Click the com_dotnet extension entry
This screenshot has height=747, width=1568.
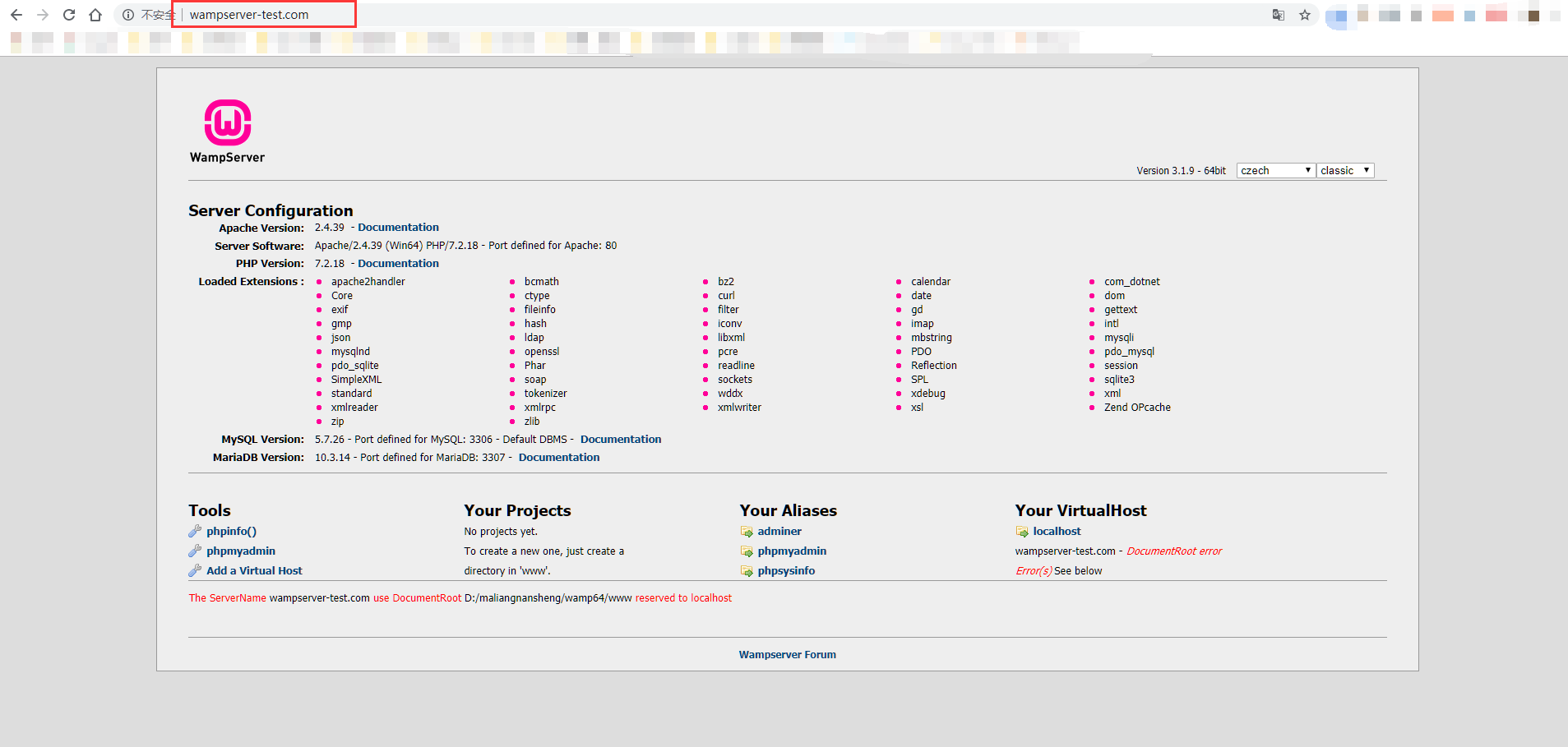(x=1131, y=282)
